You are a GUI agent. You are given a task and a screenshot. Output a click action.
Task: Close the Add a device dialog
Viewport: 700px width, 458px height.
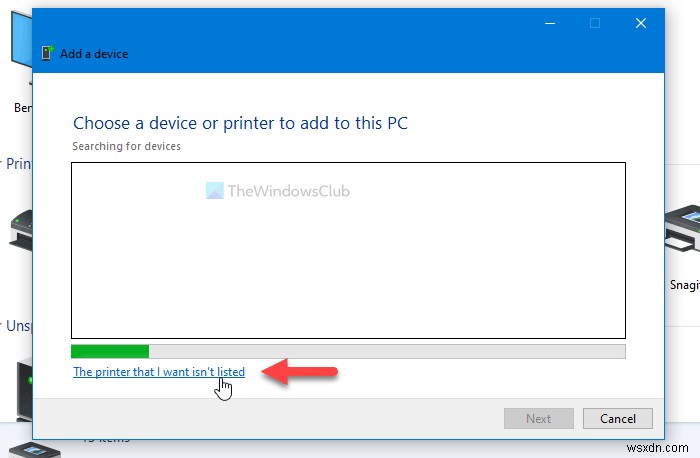pyautogui.click(x=641, y=21)
